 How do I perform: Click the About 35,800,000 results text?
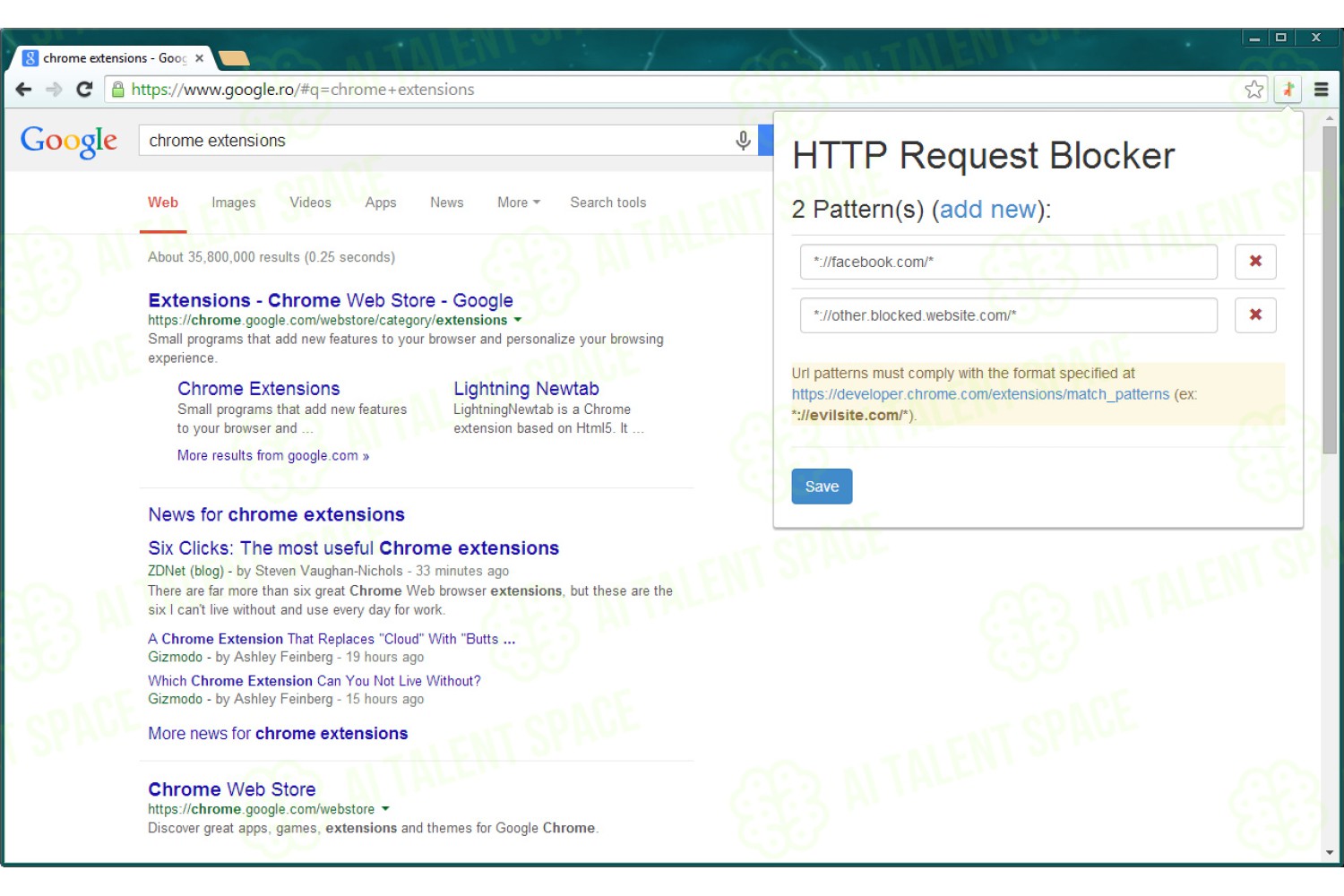[x=271, y=257]
